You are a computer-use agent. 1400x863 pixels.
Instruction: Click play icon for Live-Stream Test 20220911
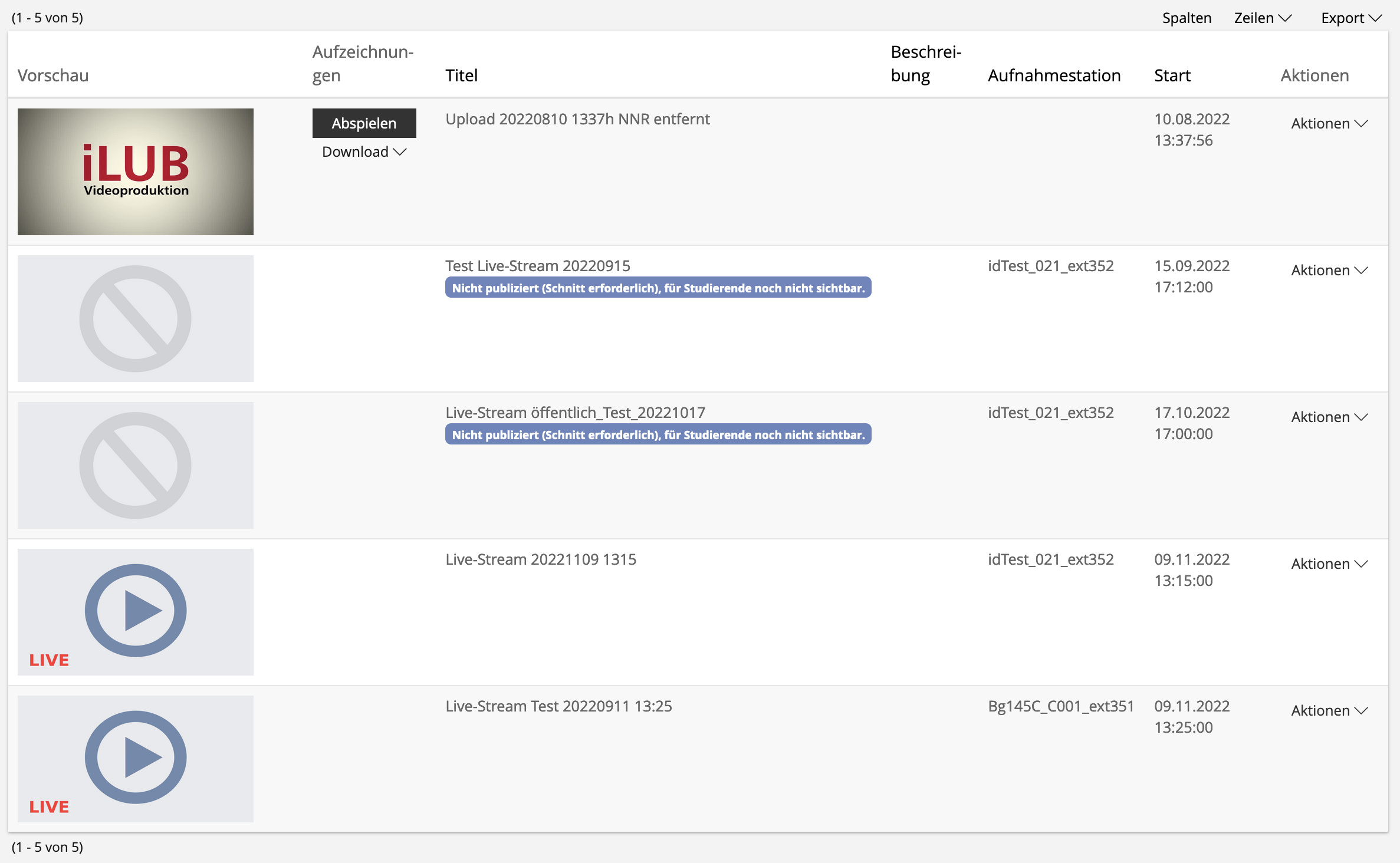coord(136,757)
